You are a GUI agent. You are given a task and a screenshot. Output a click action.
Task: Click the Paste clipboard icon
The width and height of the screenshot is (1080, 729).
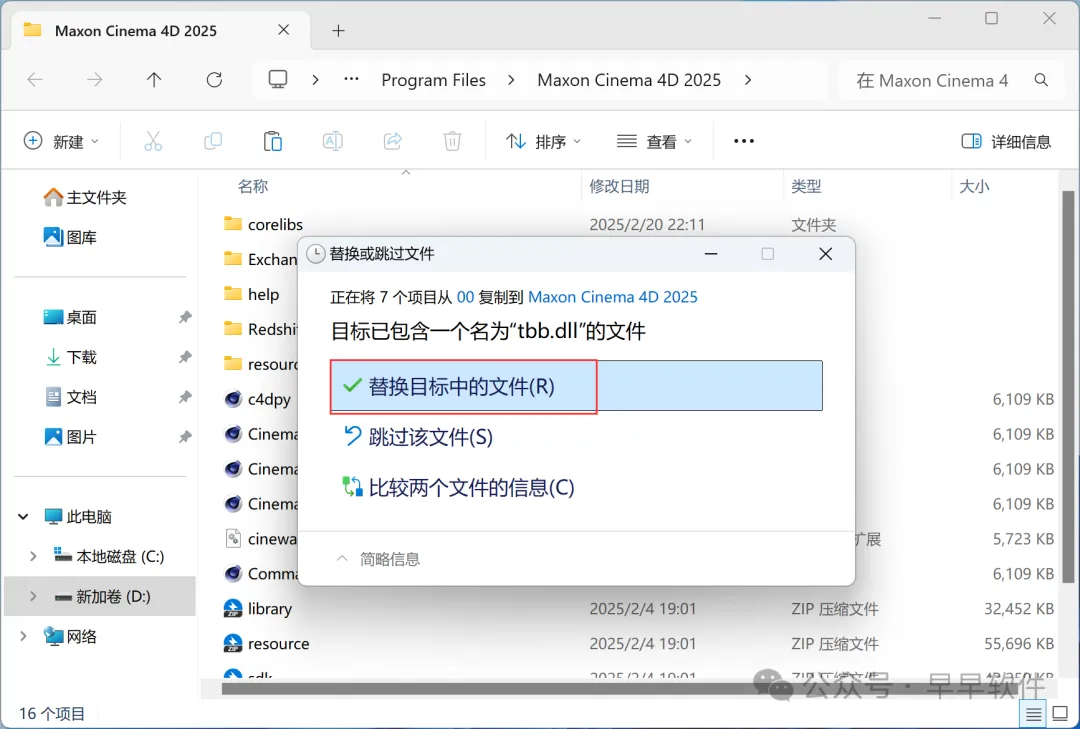coord(273,141)
